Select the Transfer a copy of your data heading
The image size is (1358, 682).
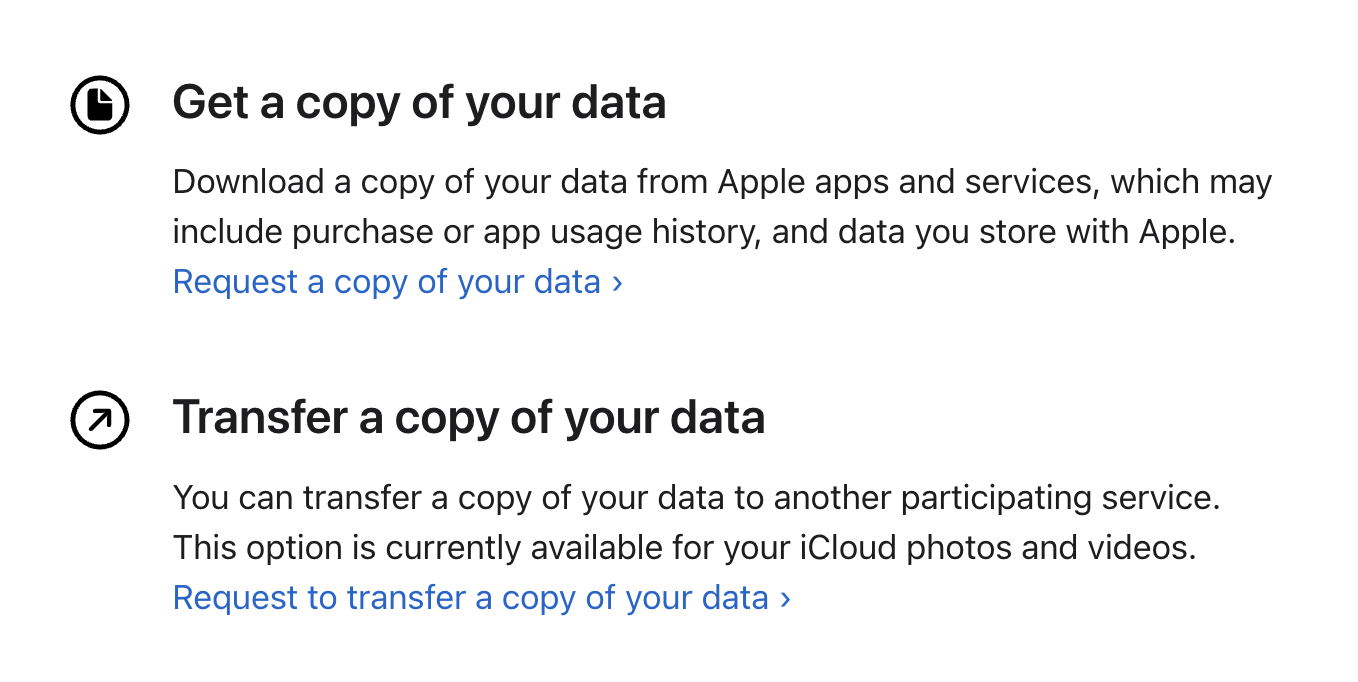coord(469,417)
